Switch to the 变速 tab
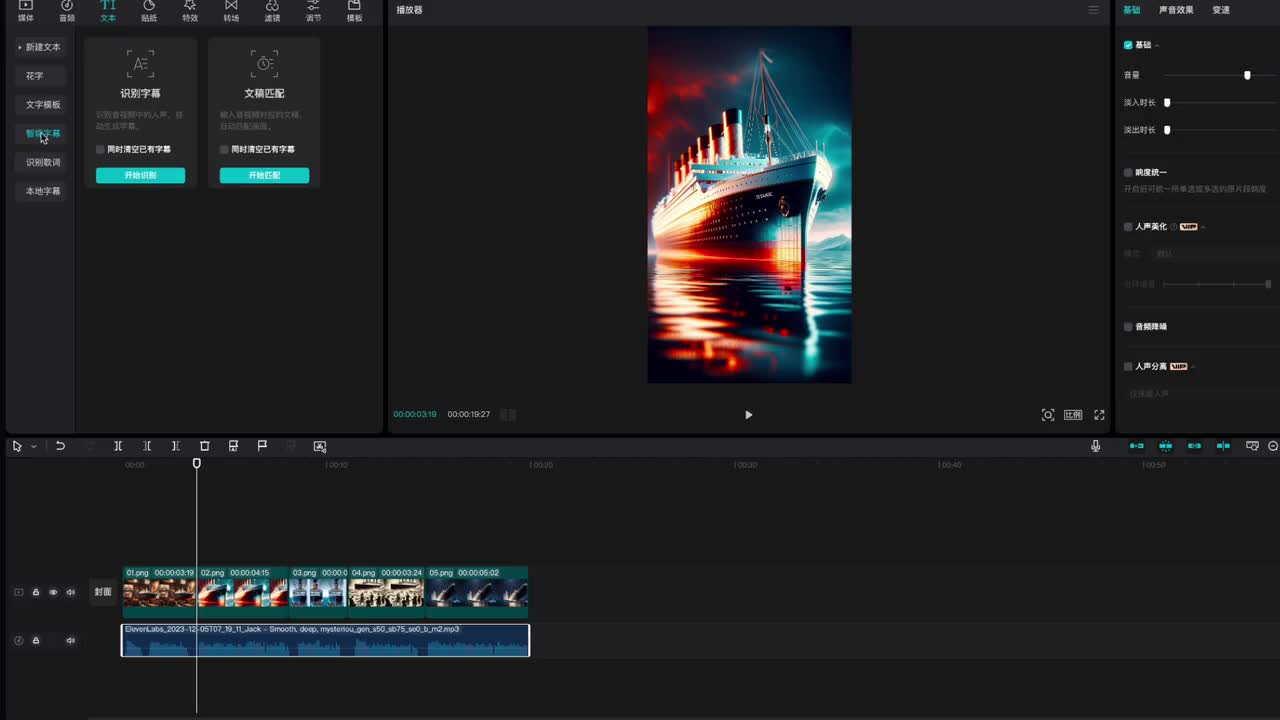Viewport: 1280px width, 720px height. click(1221, 10)
